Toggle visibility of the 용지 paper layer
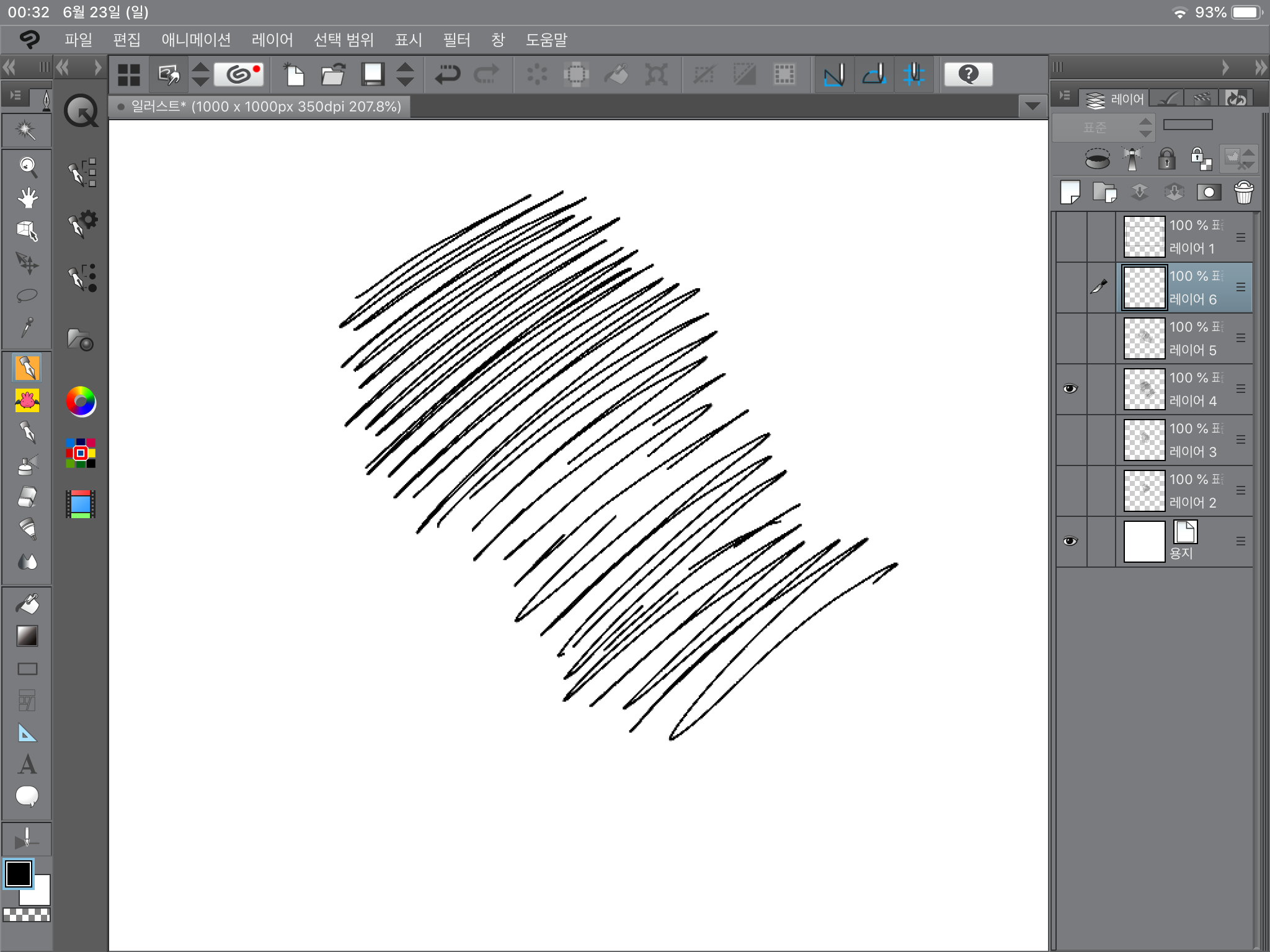Screen dimensions: 1270x952 [x=1070, y=541]
